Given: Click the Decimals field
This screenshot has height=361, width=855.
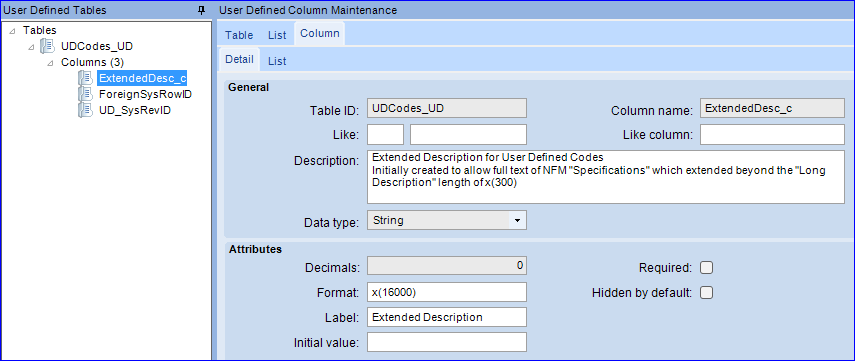Looking at the screenshot, I should click(447, 266).
